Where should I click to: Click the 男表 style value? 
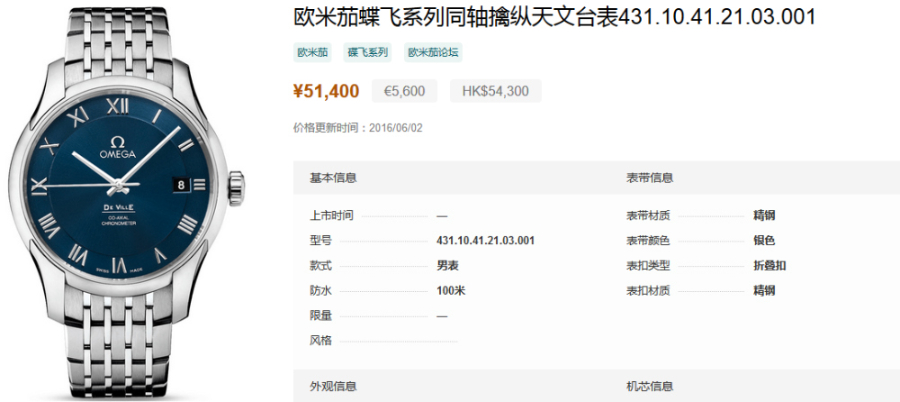tap(448, 266)
